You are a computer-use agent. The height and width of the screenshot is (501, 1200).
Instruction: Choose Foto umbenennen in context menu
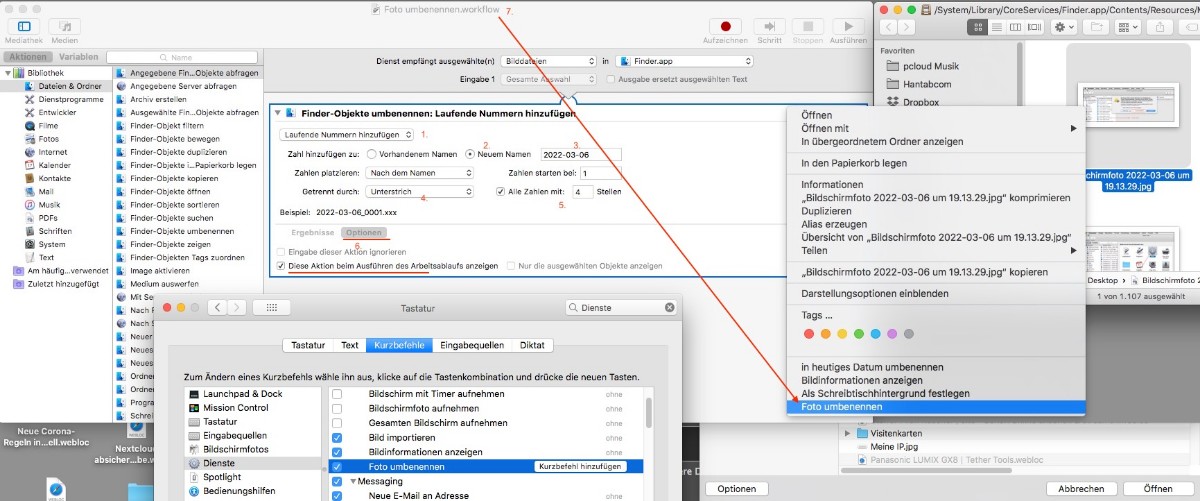pos(834,407)
